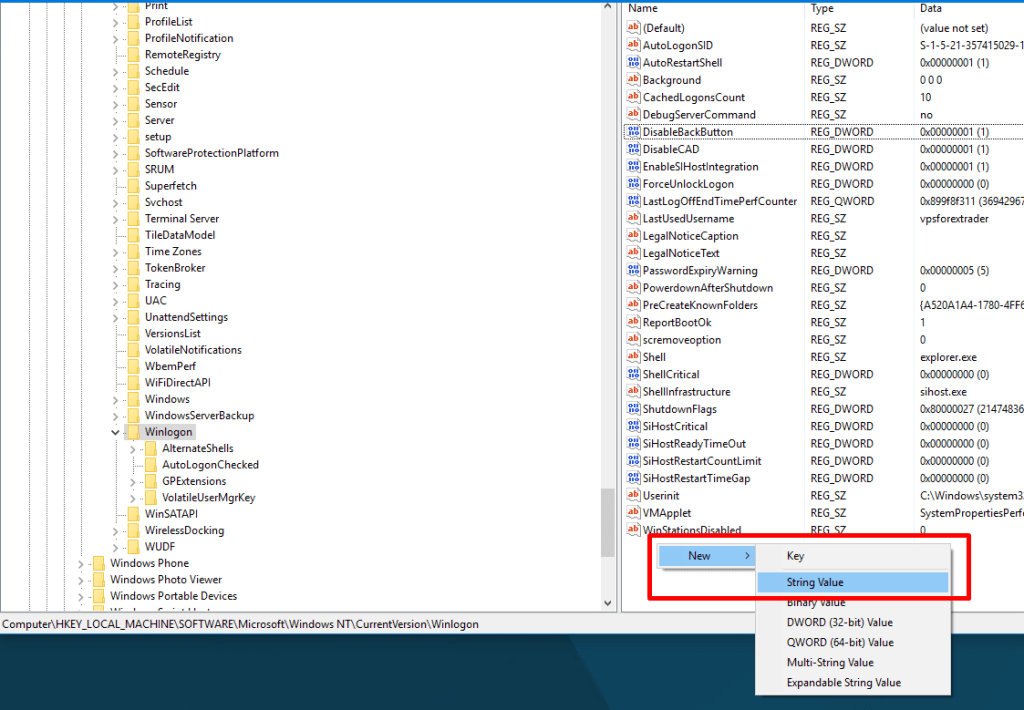The image size is (1024, 710).
Task: Click the Winlogon folder icon
Action: 133,432
